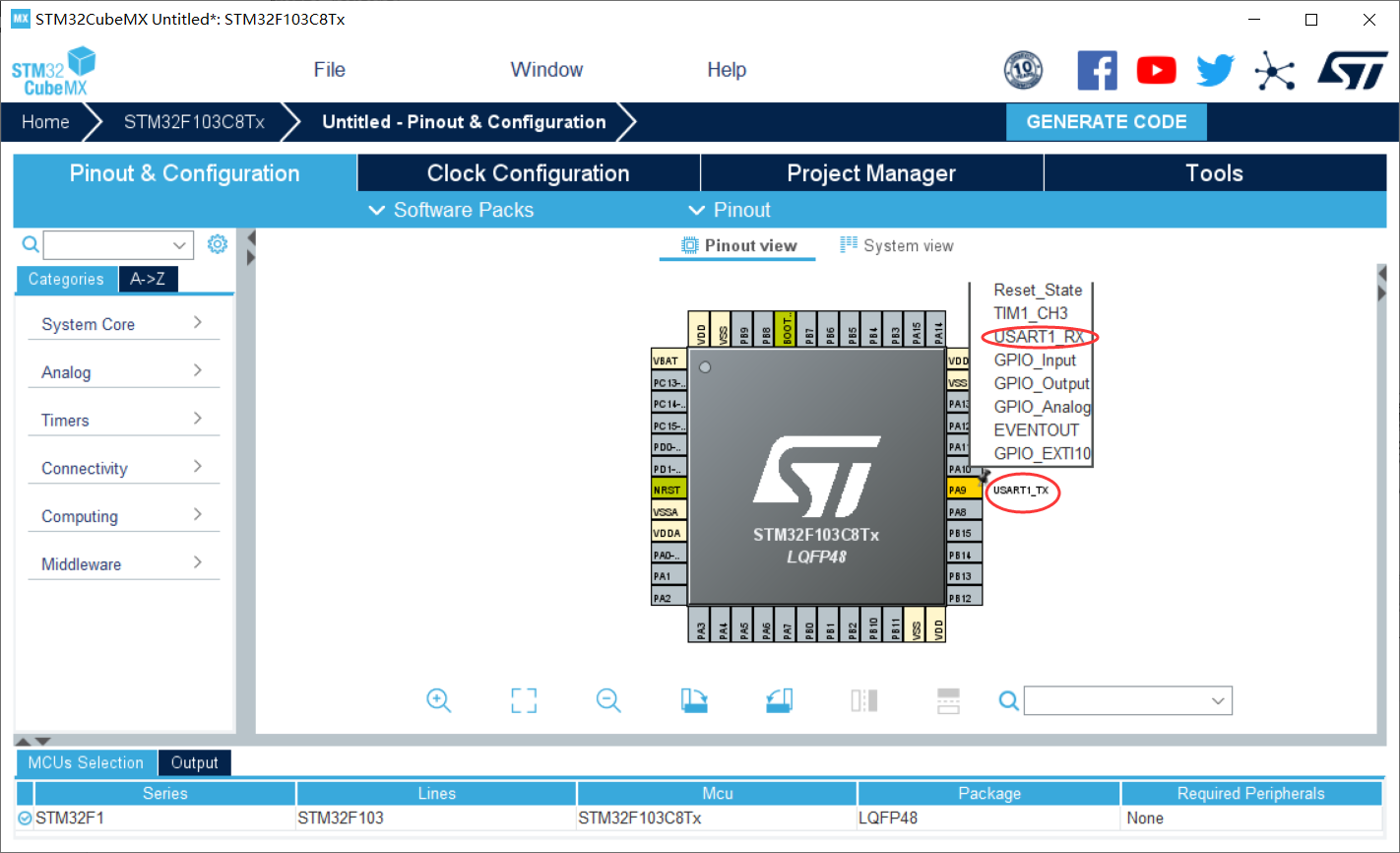Screen dimensions: 1400x853
Task: Open the File menu
Action: coord(329,69)
